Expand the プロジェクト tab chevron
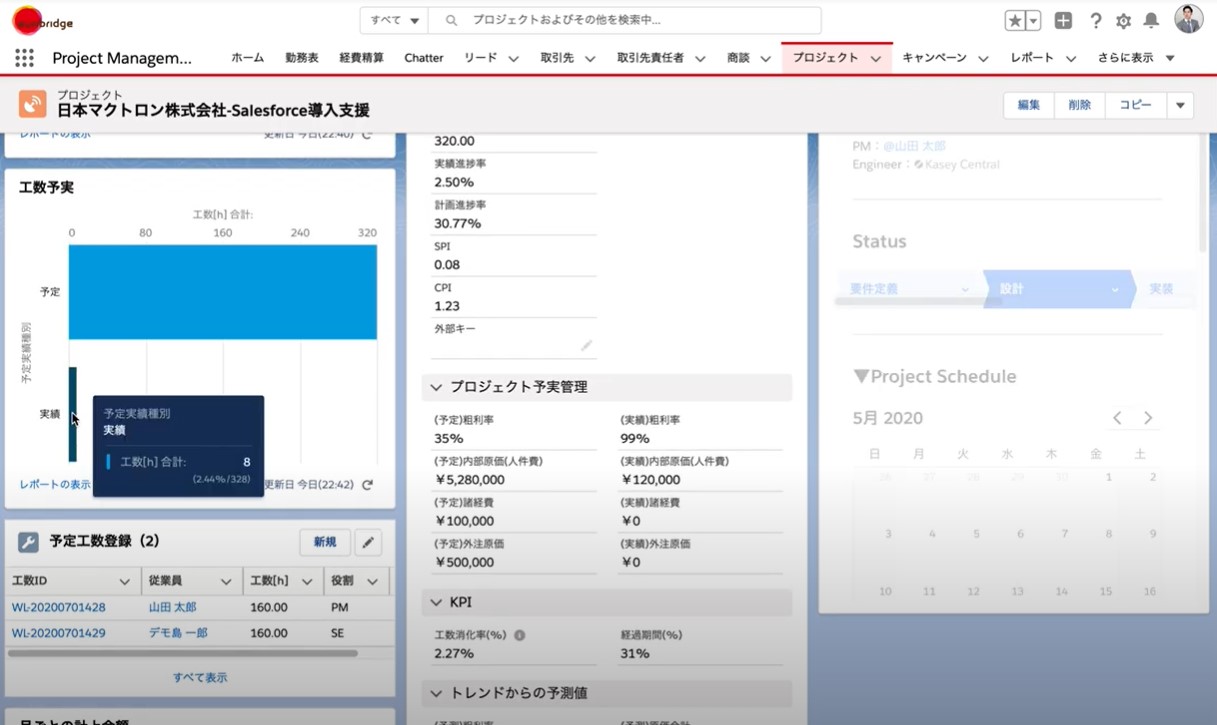This screenshot has height=725, width=1217. (875, 59)
